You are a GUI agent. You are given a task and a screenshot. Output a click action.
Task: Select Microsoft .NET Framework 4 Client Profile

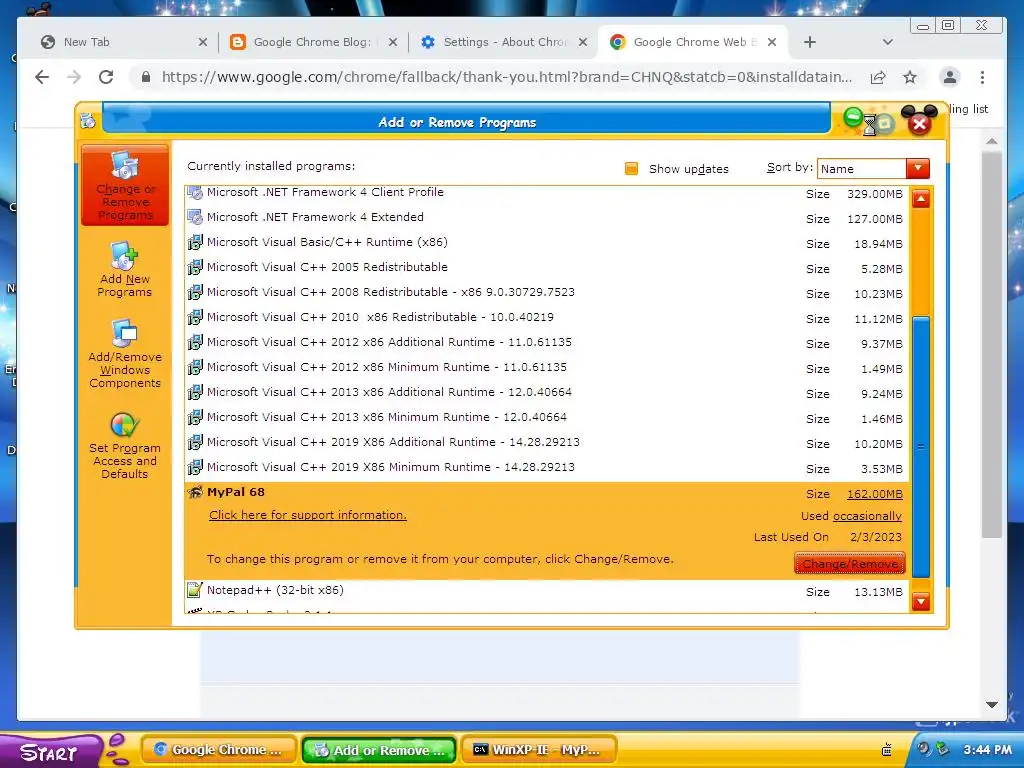pyautogui.click(x=546, y=193)
